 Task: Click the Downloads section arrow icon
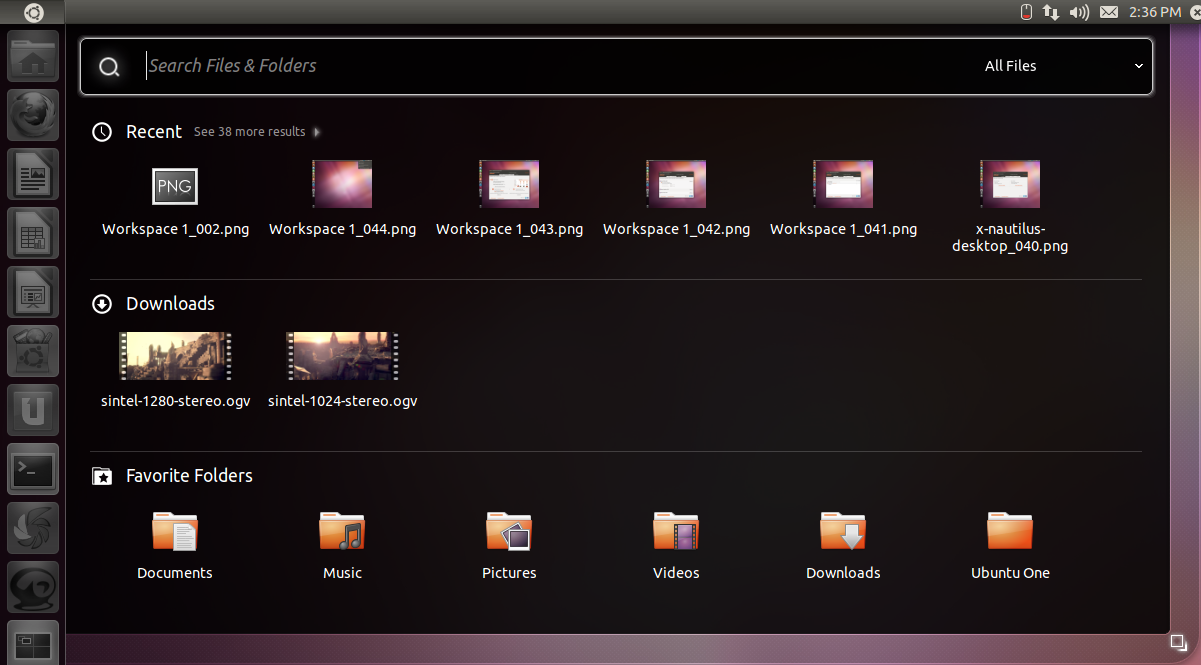pos(101,304)
